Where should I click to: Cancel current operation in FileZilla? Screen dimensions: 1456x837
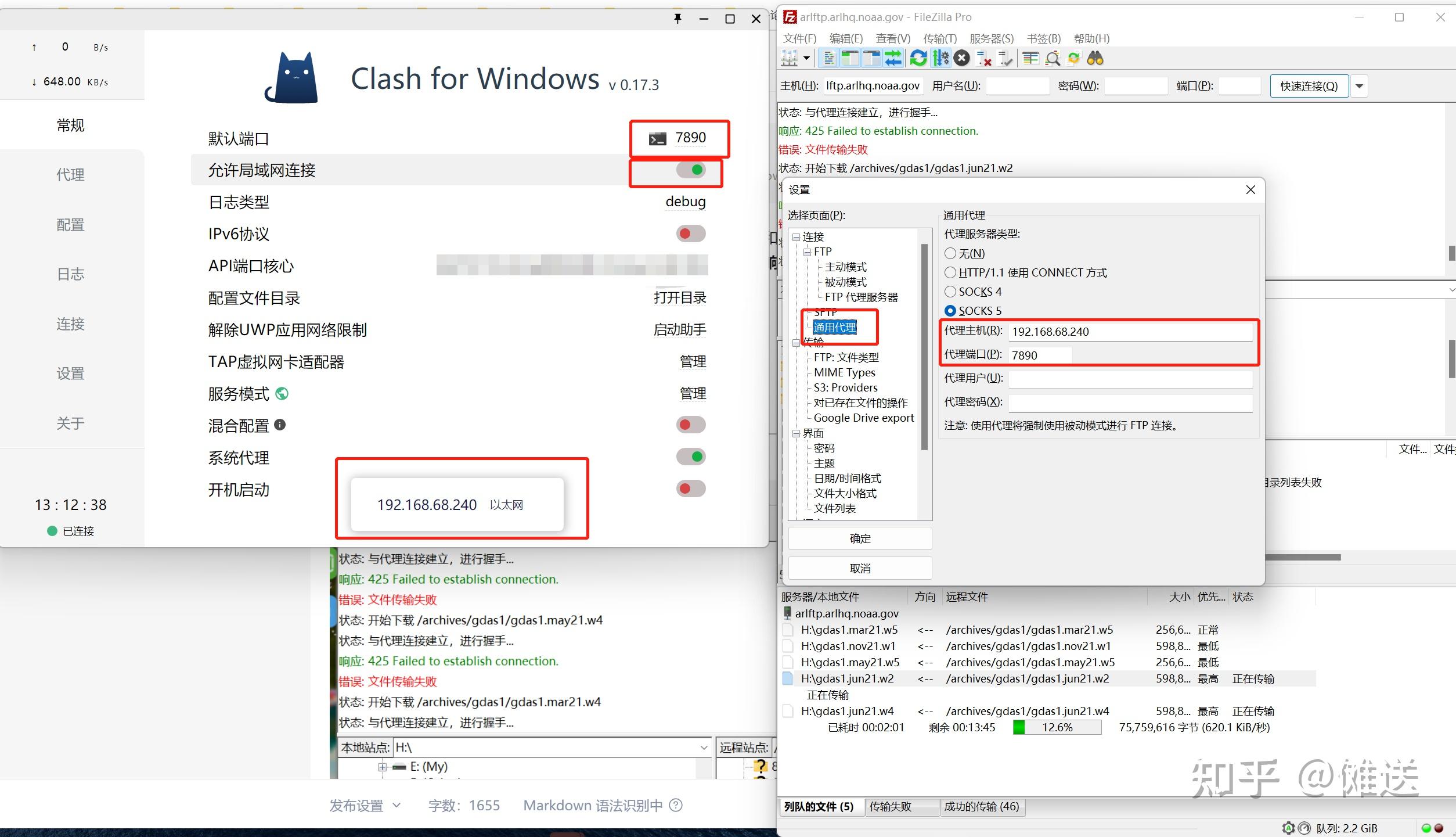(962, 58)
